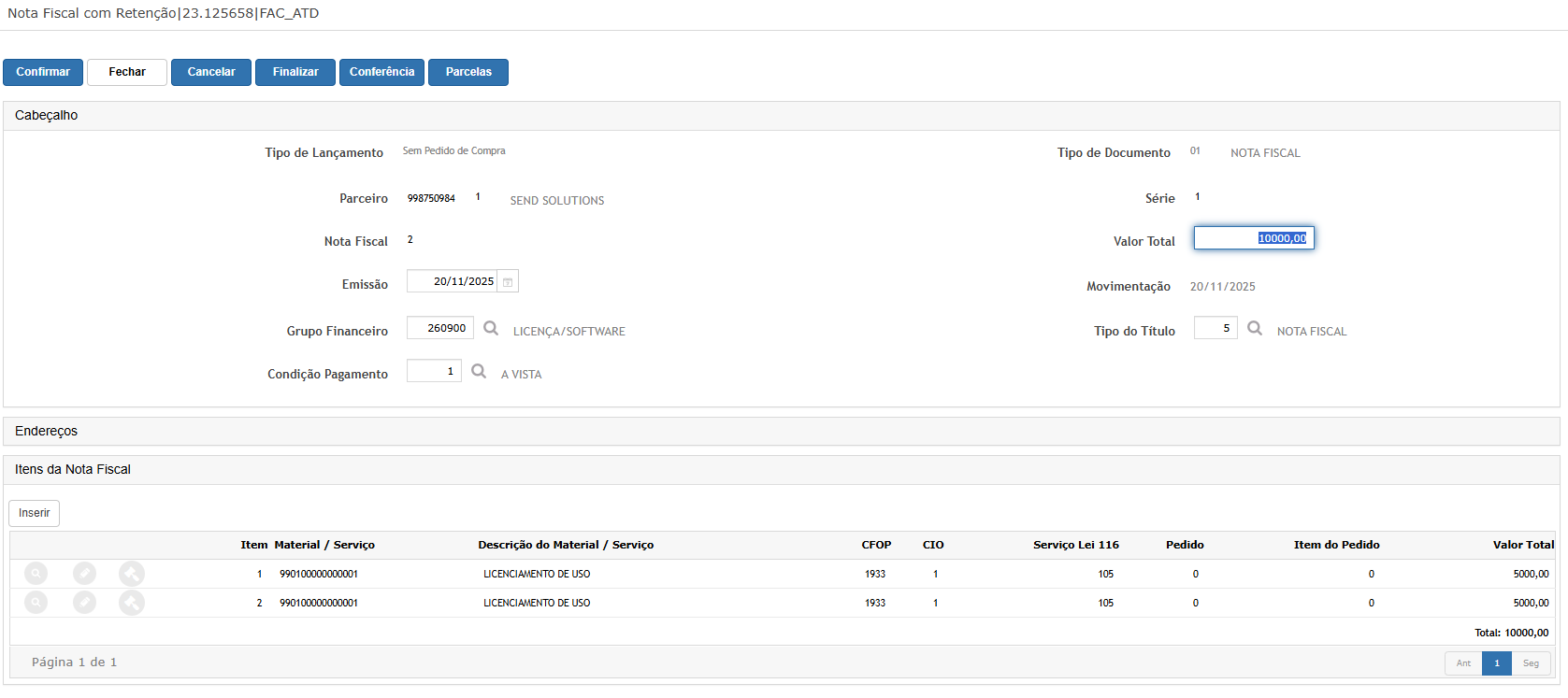This screenshot has width=1568, height=698.
Task: Click the magnifier view icon for item 1
Action: 36,574
